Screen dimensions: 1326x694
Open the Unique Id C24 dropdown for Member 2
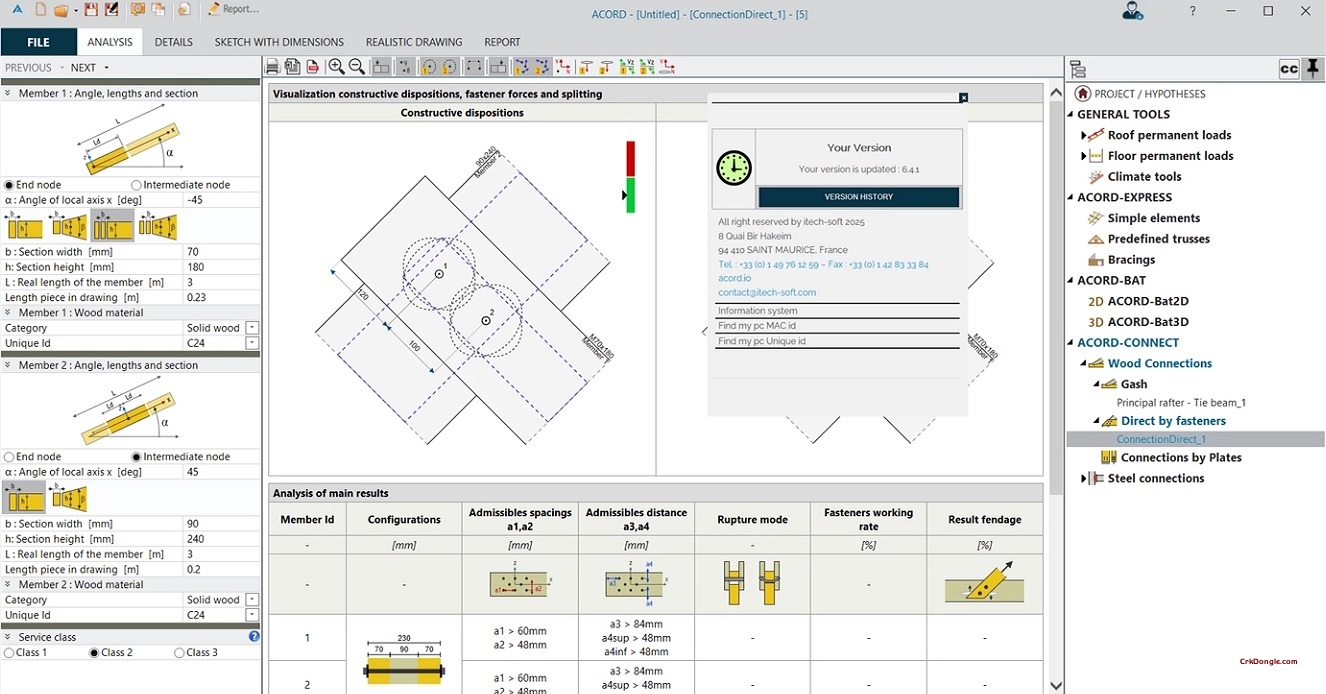point(253,614)
